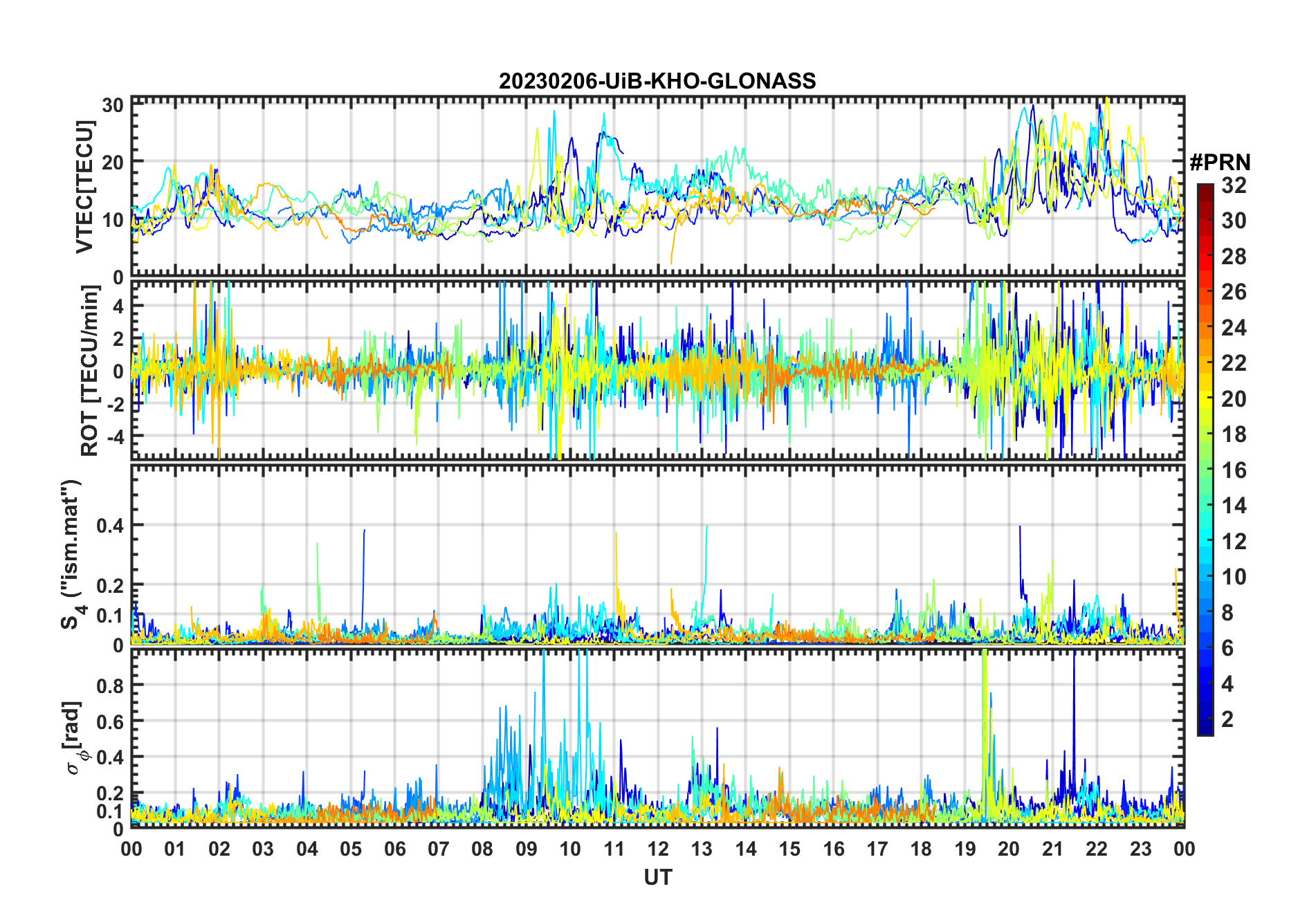Click sigma-phi axis tick label 0.8
This screenshot has width=1316, height=920.
[110, 685]
